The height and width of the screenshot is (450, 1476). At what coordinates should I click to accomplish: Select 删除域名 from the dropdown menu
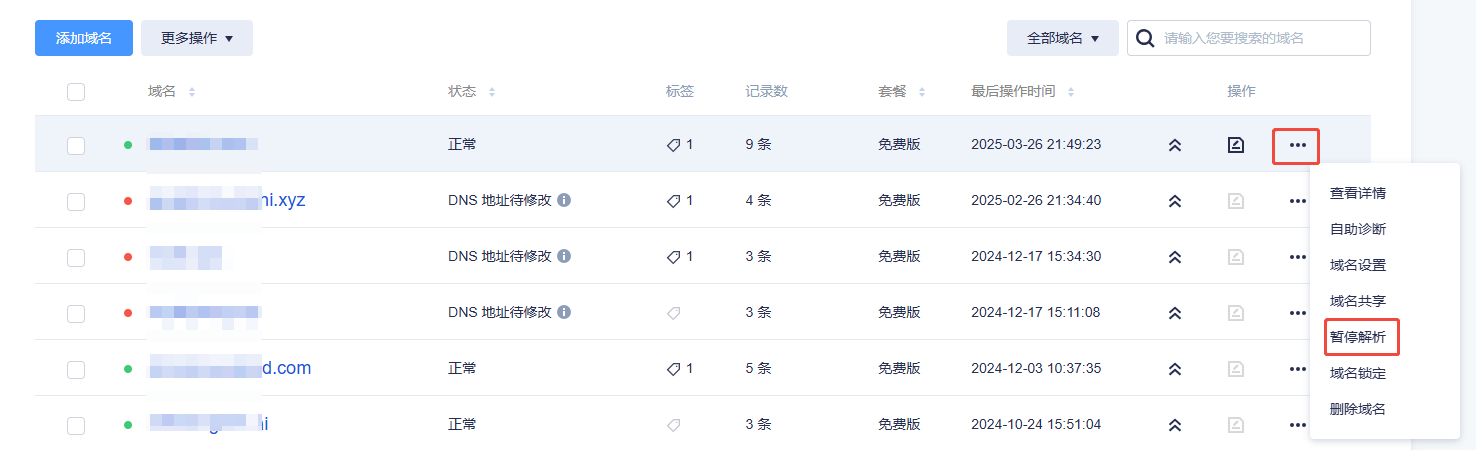[1358, 409]
